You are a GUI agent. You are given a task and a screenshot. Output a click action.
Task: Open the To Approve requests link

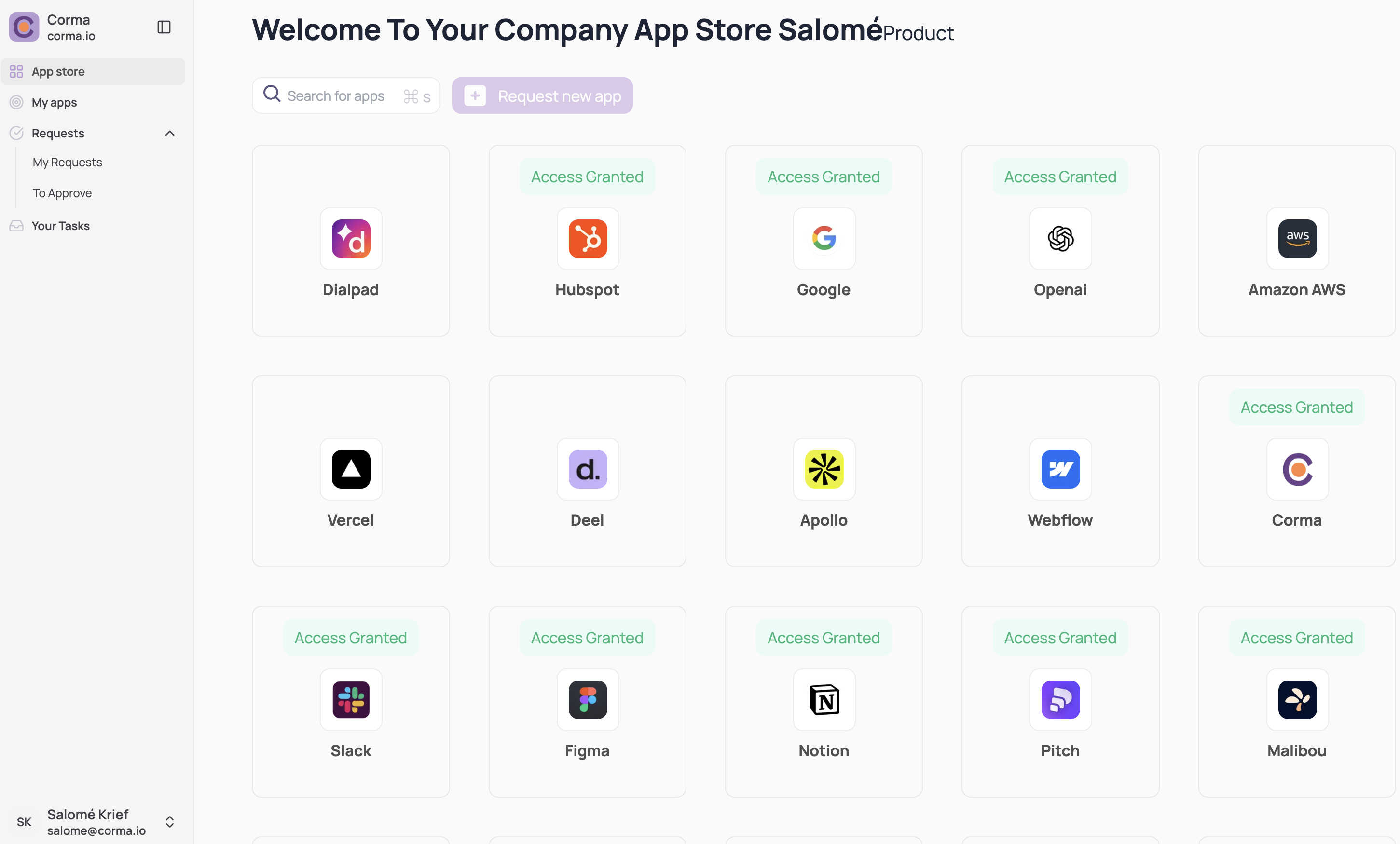62,193
